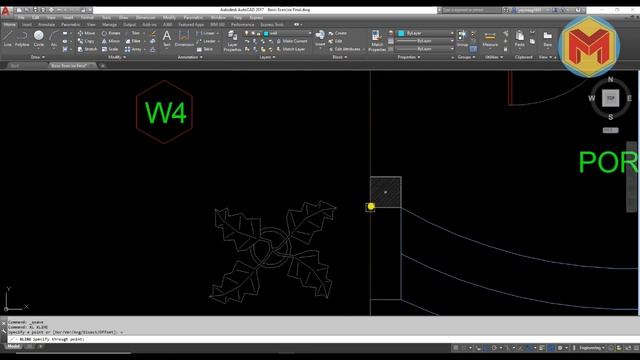This screenshot has height=360, width=640.
Task: Choose the Mirror command
Action: tap(111, 41)
